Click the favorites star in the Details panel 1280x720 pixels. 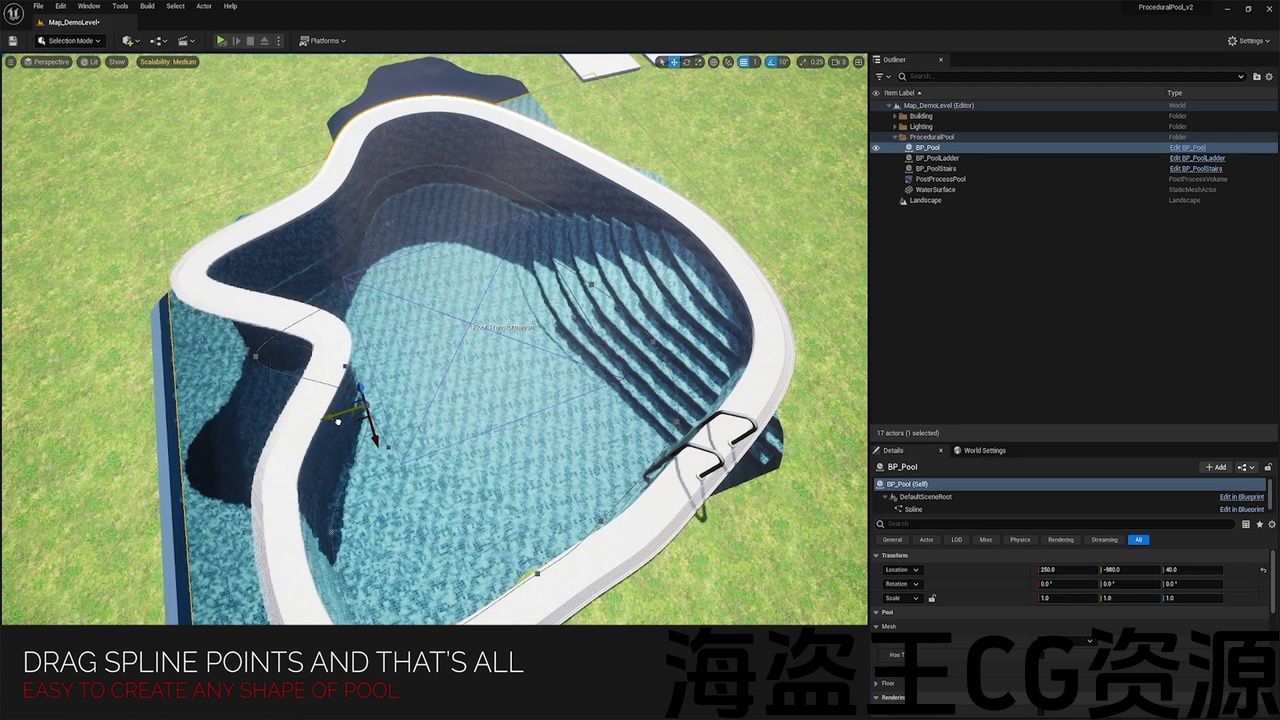(x=1259, y=524)
